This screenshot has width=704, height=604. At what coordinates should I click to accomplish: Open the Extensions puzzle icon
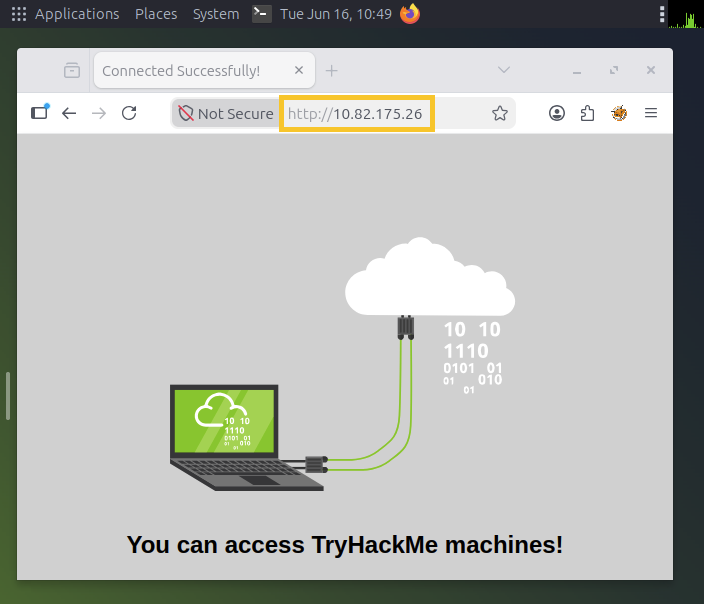pyautogui.click(x=587, y=113)
